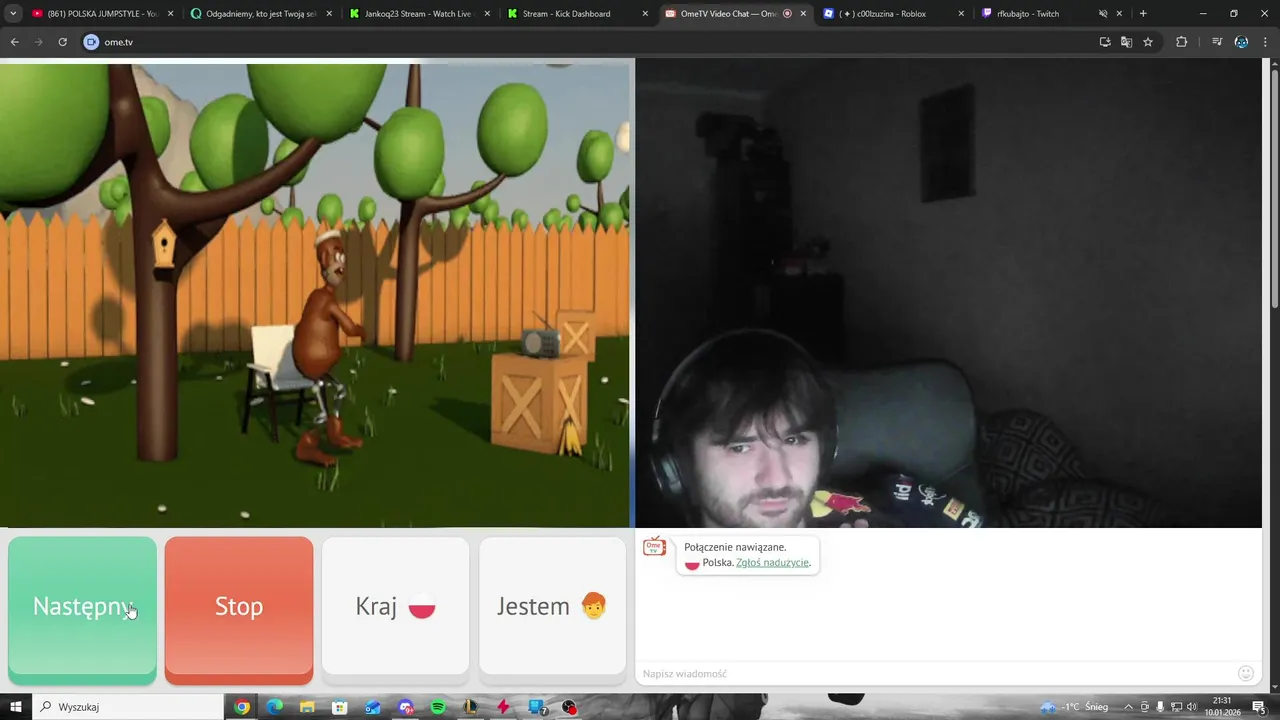Image resolution: width=1280 pixels, height=720 pixels.
Task: Click the red Stop button
Action: (239, 610)
